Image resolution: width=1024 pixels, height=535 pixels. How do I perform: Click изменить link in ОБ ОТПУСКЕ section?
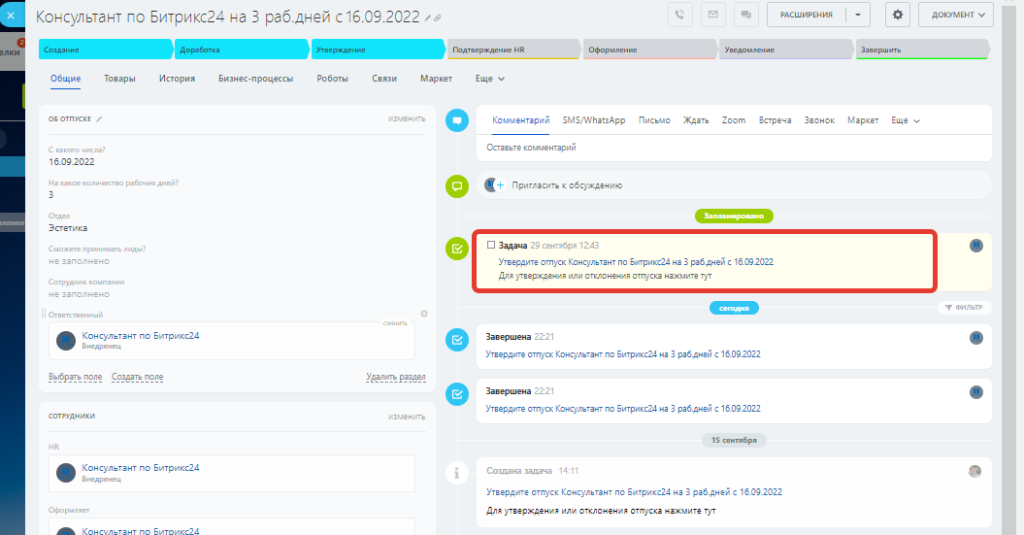406,119
